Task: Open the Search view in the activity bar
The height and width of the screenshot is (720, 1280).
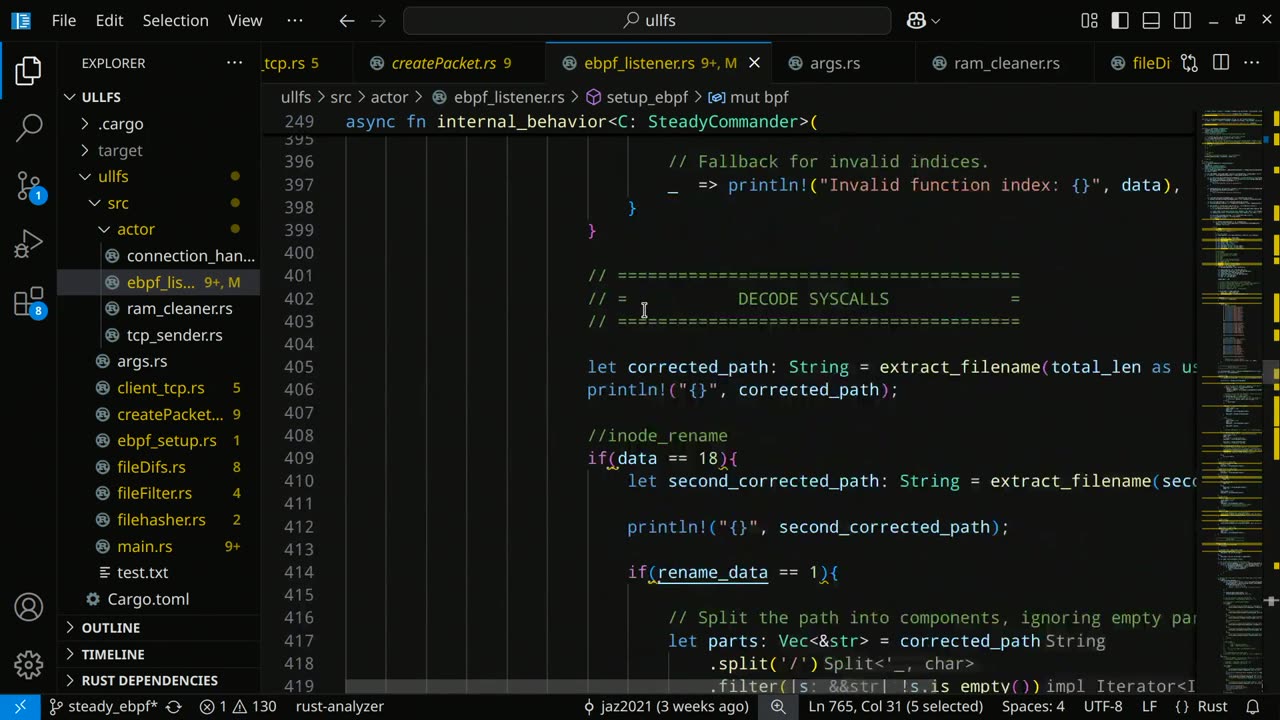Action: [x=29, y=127]
